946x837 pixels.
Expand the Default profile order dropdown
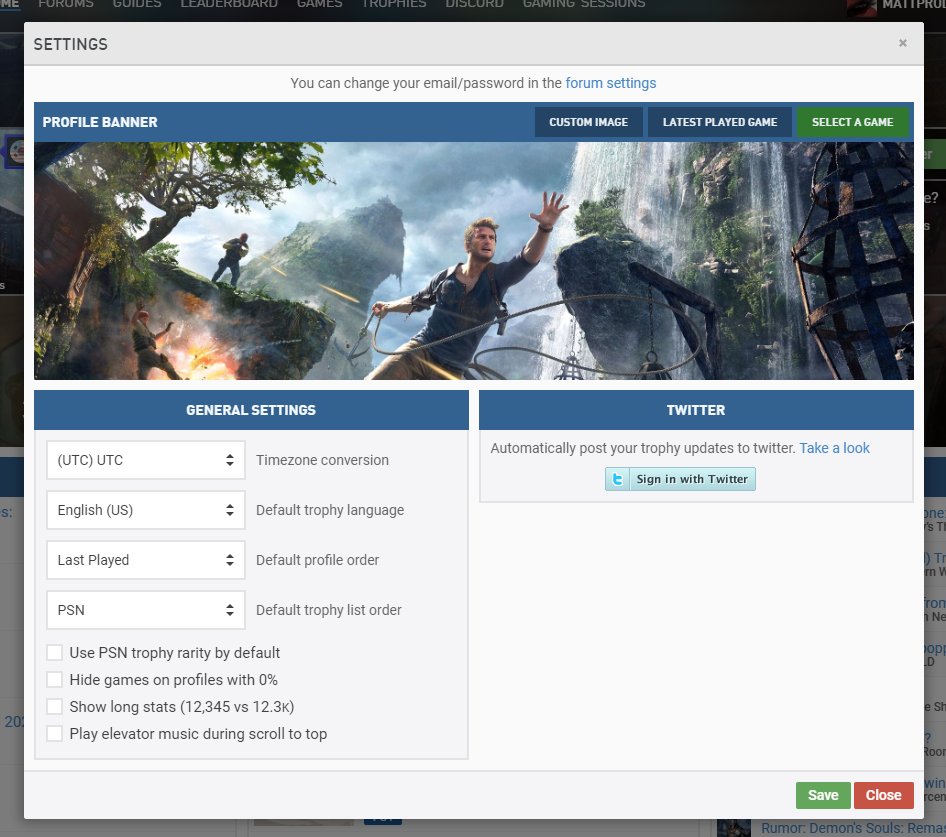pyautogui.click(x=146, y=560)
